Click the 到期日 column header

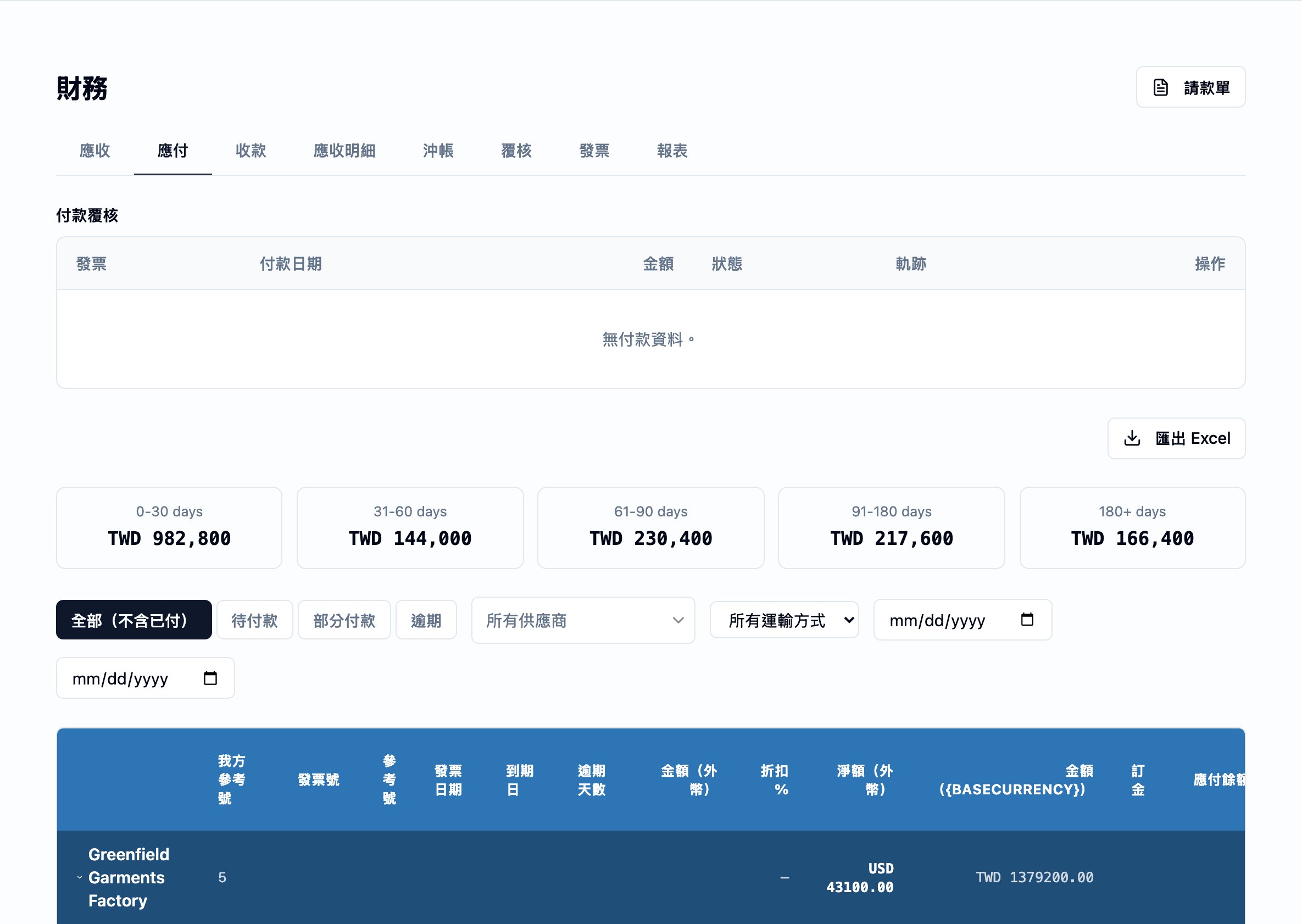click(520, 780)
